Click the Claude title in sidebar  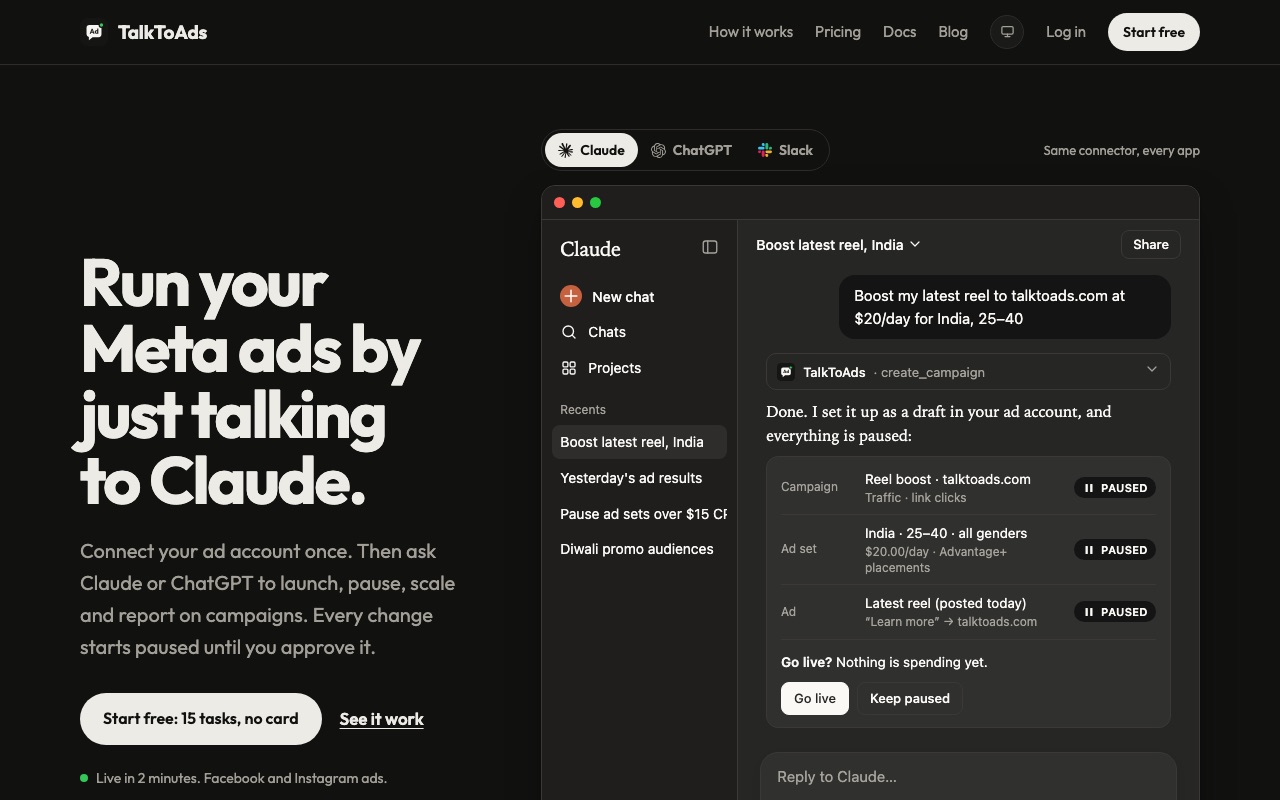[590, 249]
